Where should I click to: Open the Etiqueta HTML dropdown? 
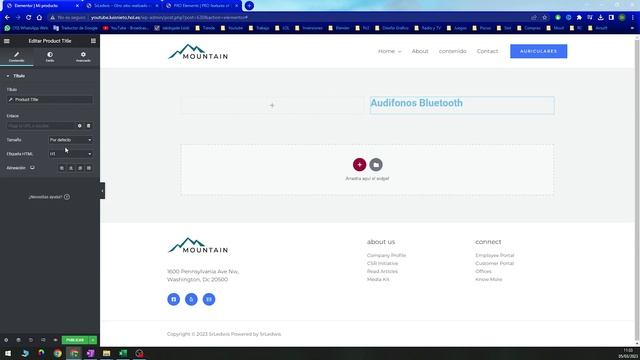pyautogui.click(x=70, y=154)
